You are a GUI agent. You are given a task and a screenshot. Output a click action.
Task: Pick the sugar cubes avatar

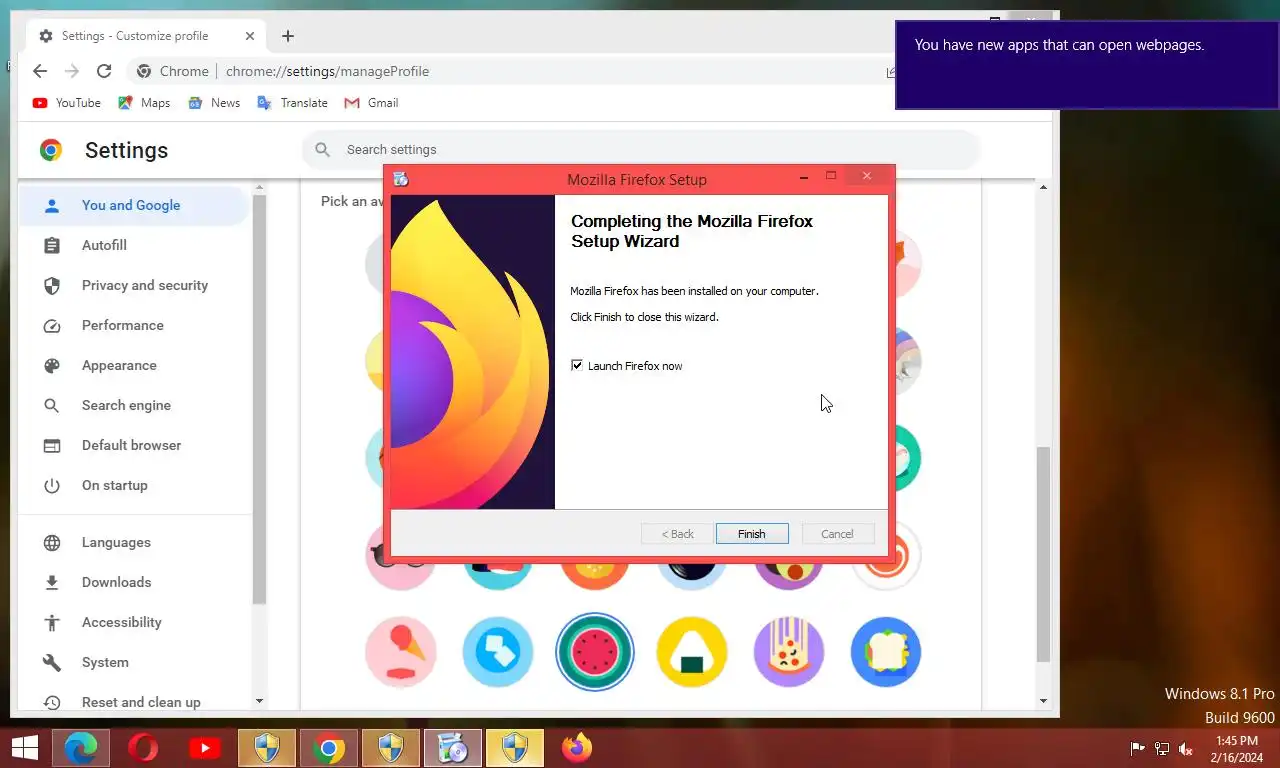tap(498, 652)
